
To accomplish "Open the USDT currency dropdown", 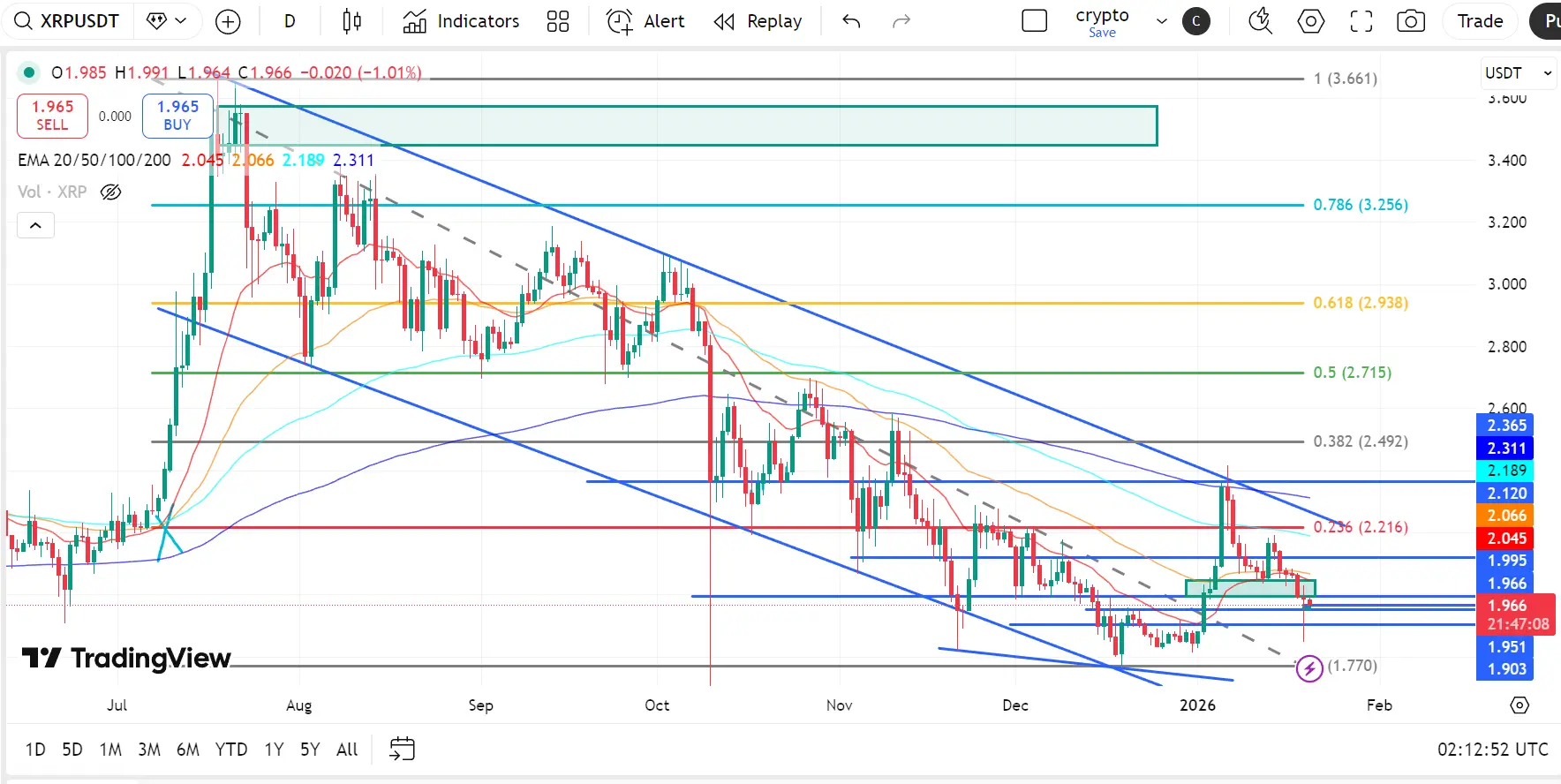I will point(1518,73).
